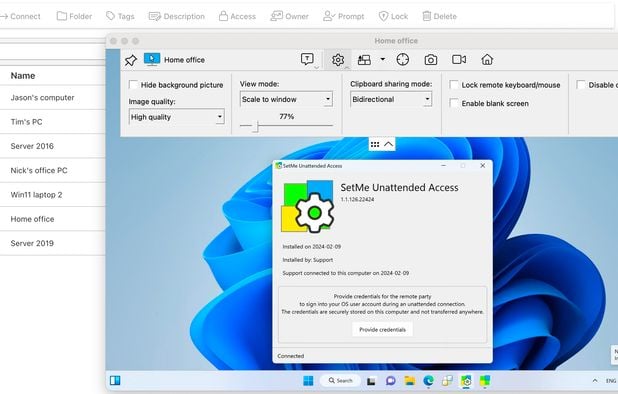
Task: Click the monitor layout icon
Action: (x=364, y=60)
